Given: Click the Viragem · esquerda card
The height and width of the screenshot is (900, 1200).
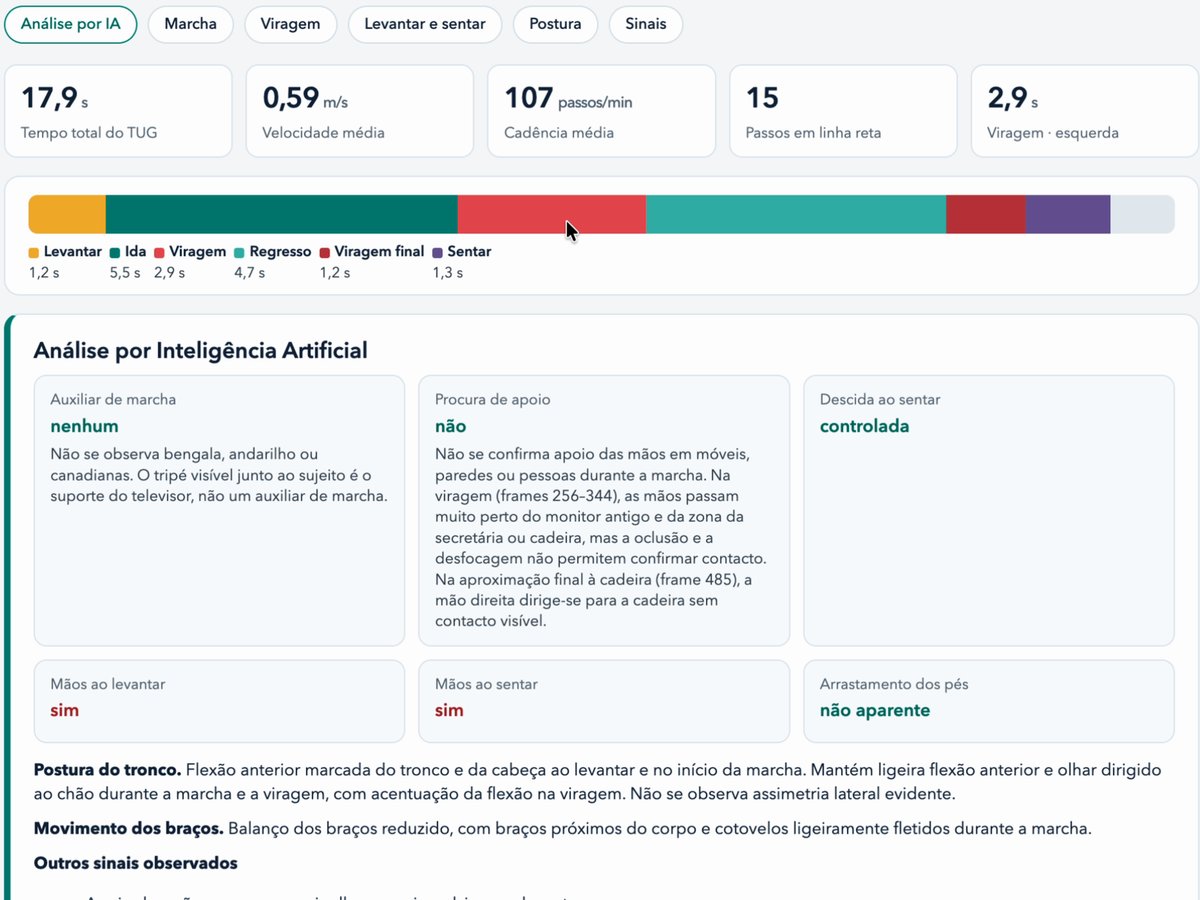Looking at the screenshot, I should pos(1085,111).
